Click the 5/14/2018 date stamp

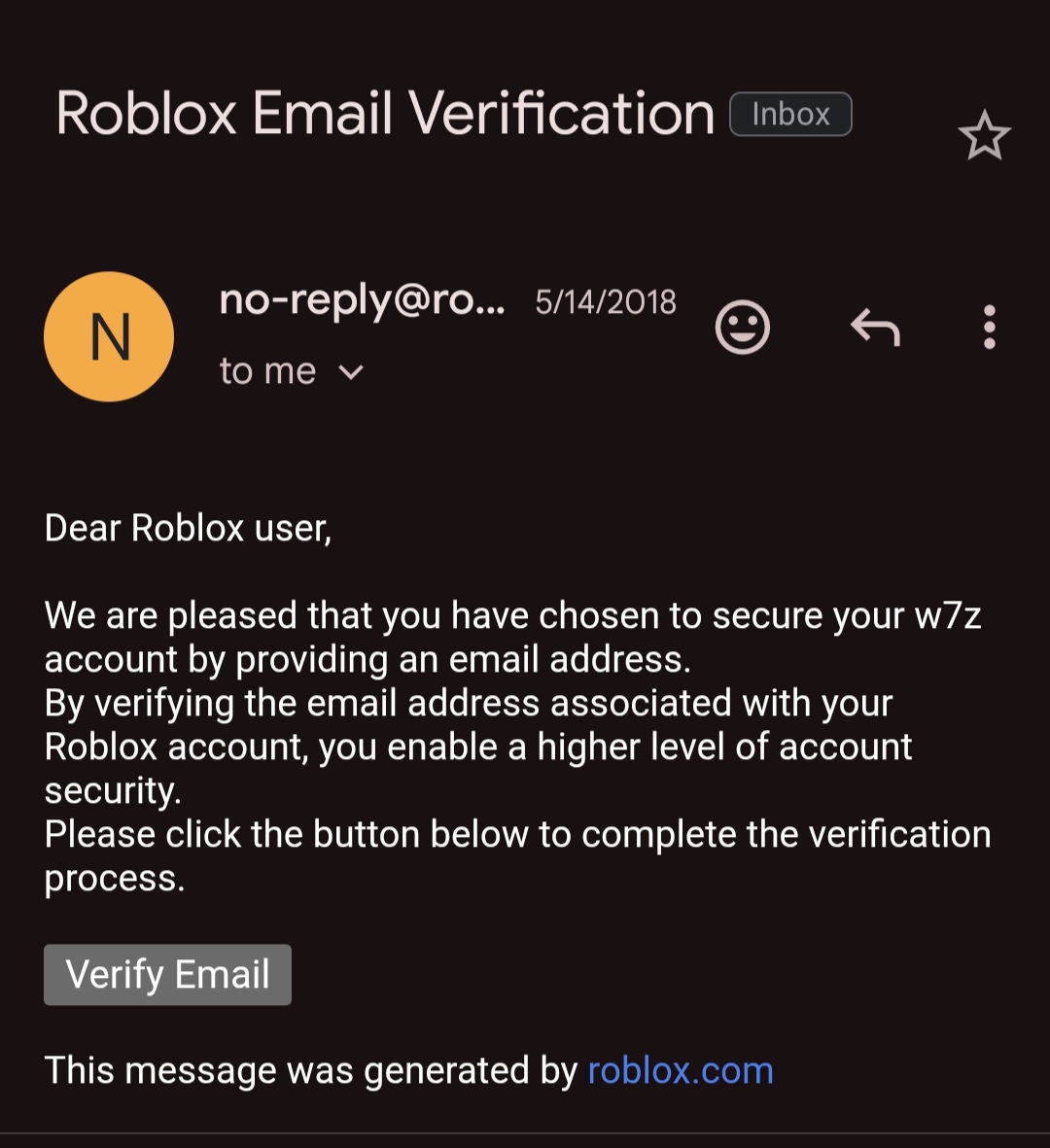pyautogui.click(x=606, y=302)
